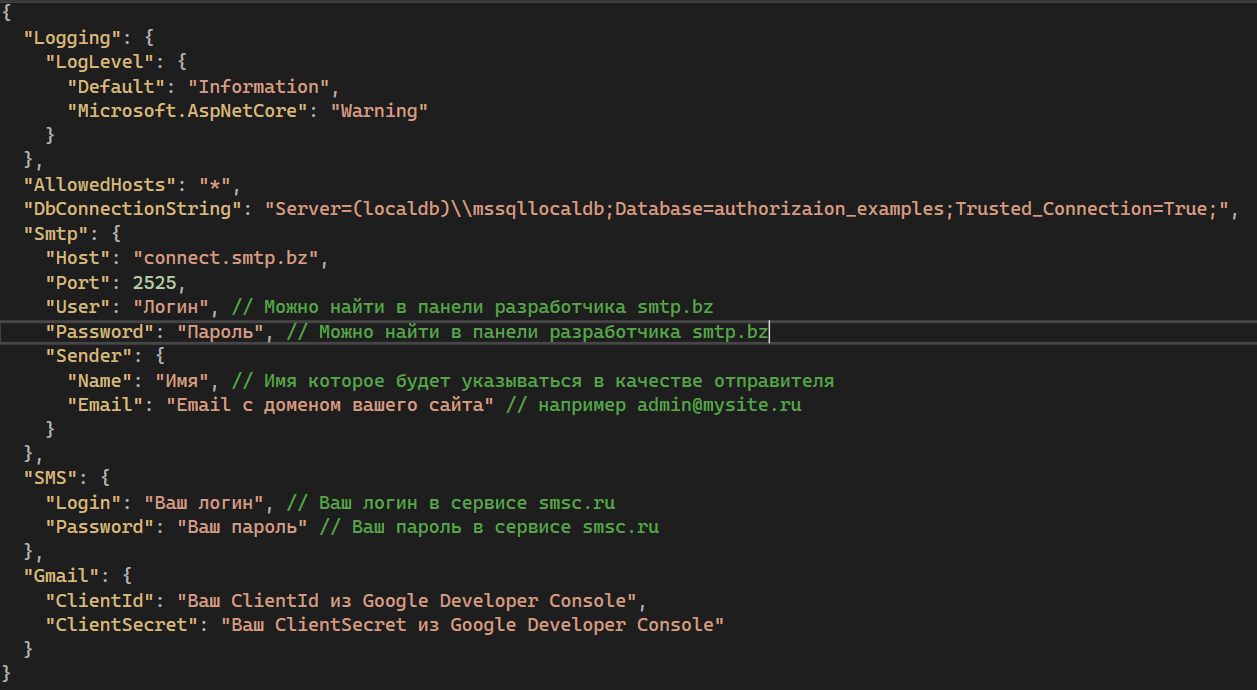Click the "SMS" section key
Screen dimensions: 1257x690
50,478
